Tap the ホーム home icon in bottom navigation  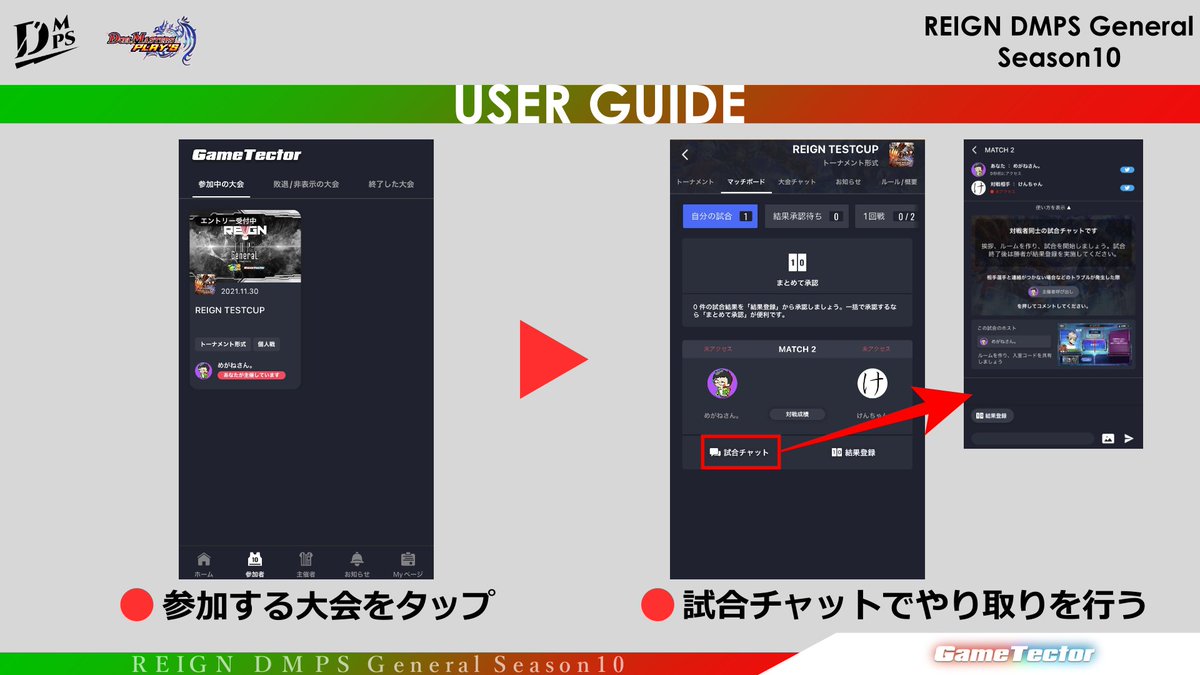204,563
